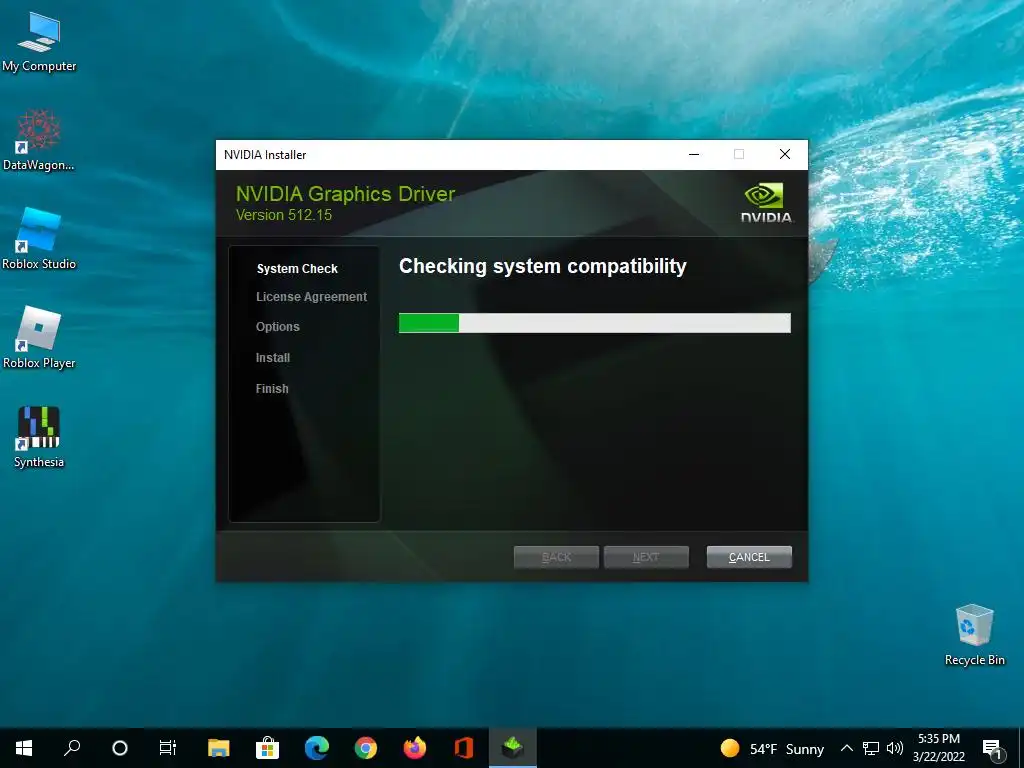
Task: Select System Check step
Action: [297, 268]
